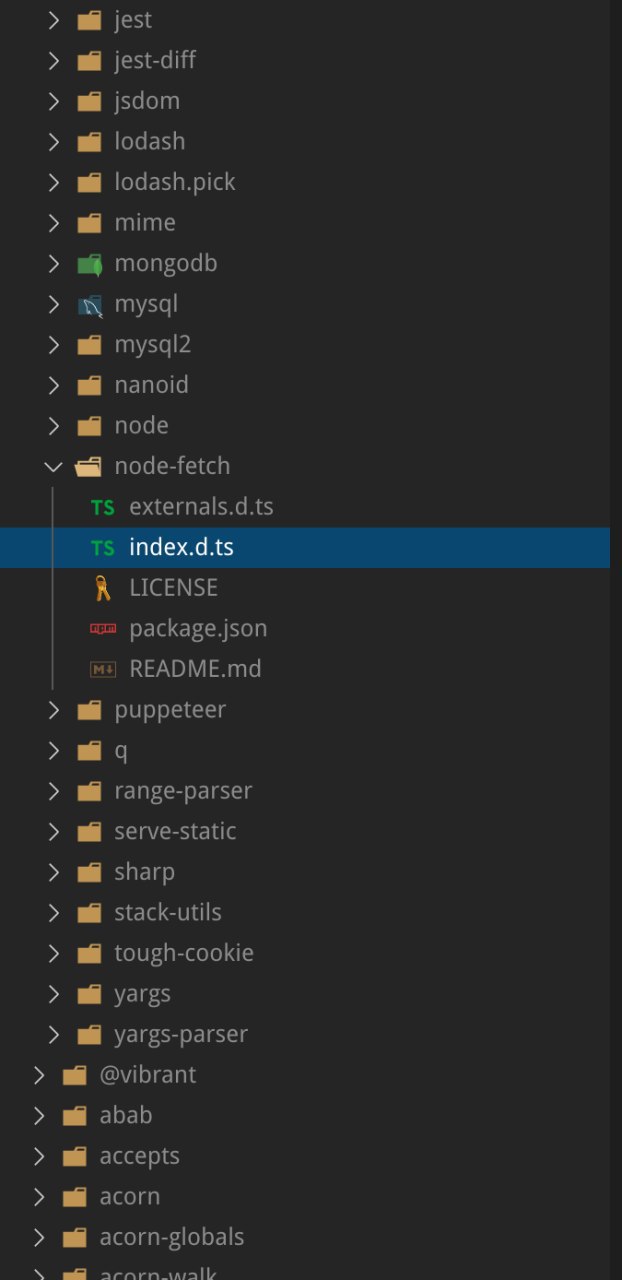Viewport: 622px width, 1280px height.
Task: Click the folder icon beside nanoid
Action: point(90,385)
